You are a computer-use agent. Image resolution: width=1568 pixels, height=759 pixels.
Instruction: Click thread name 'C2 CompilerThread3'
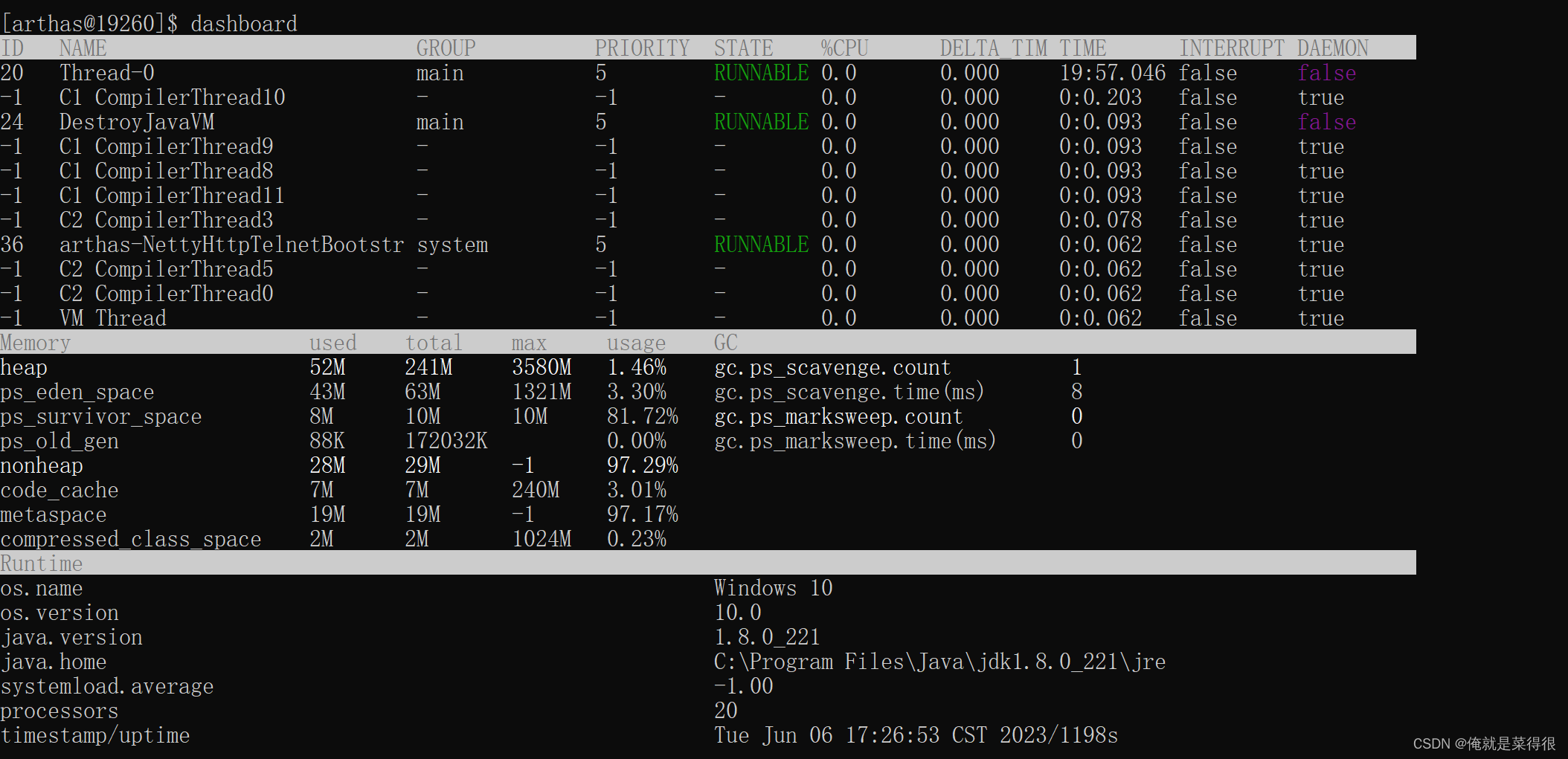(x=167, y=220)
